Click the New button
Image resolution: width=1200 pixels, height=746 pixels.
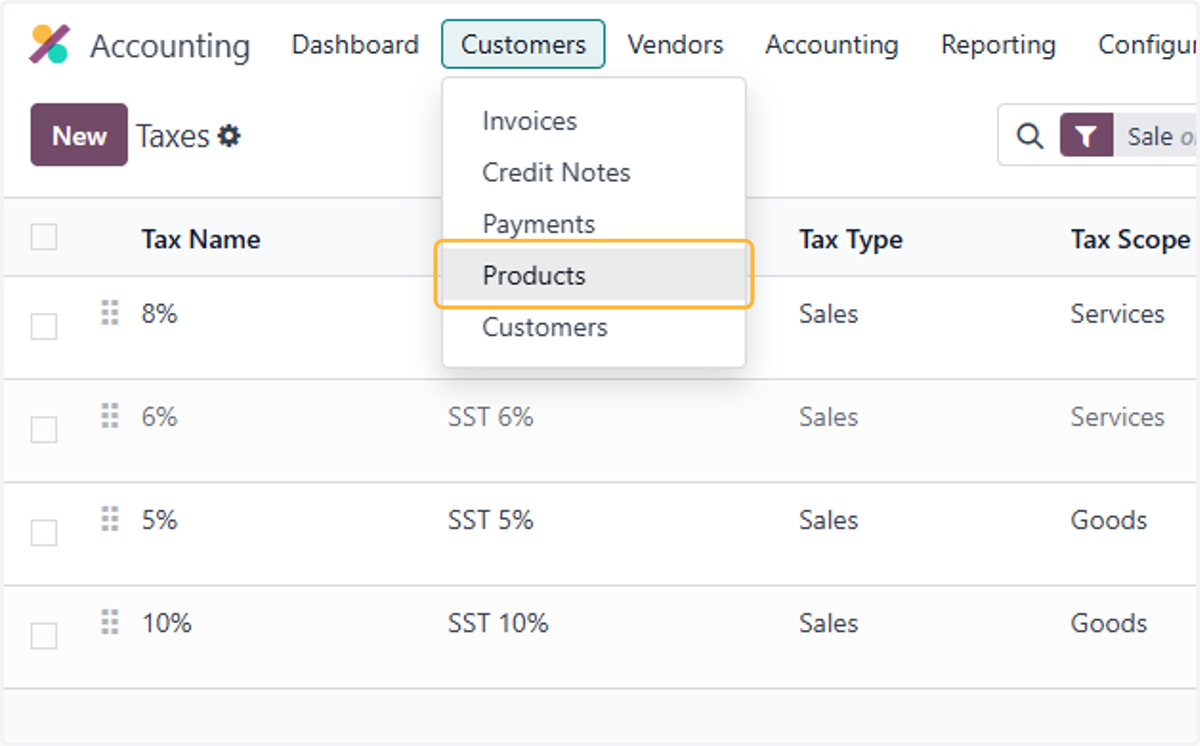[x=79, y=135]
